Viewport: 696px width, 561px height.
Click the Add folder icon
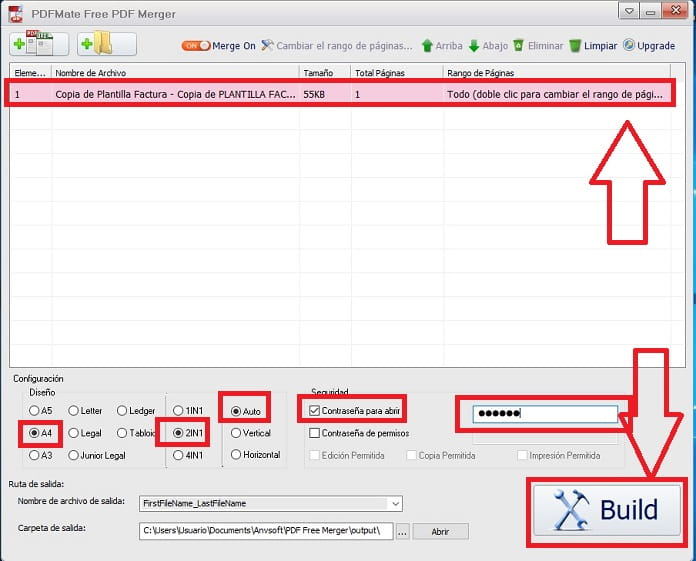coord(107,44)
